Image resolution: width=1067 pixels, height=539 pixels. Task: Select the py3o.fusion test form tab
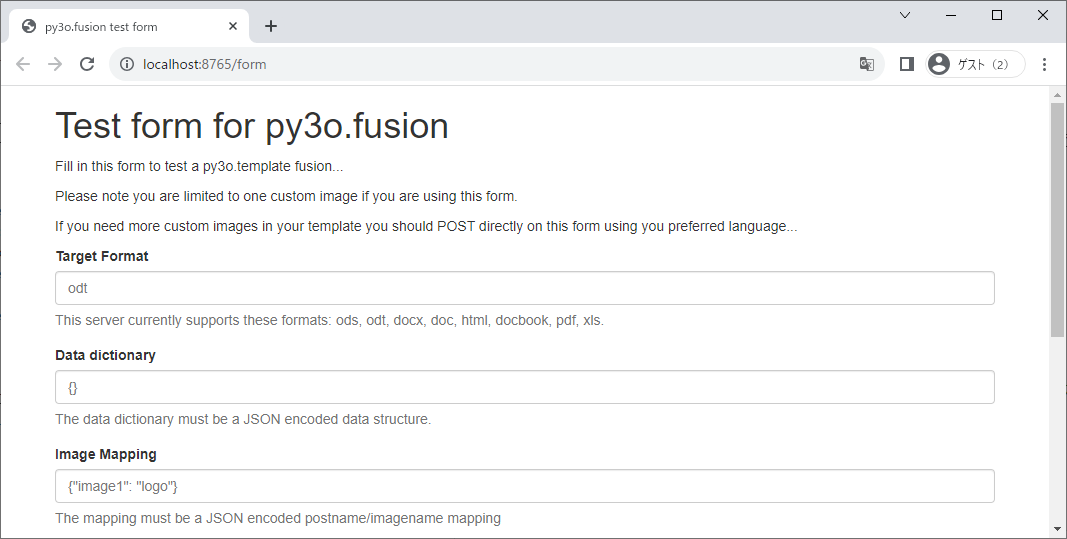(110, 27)
